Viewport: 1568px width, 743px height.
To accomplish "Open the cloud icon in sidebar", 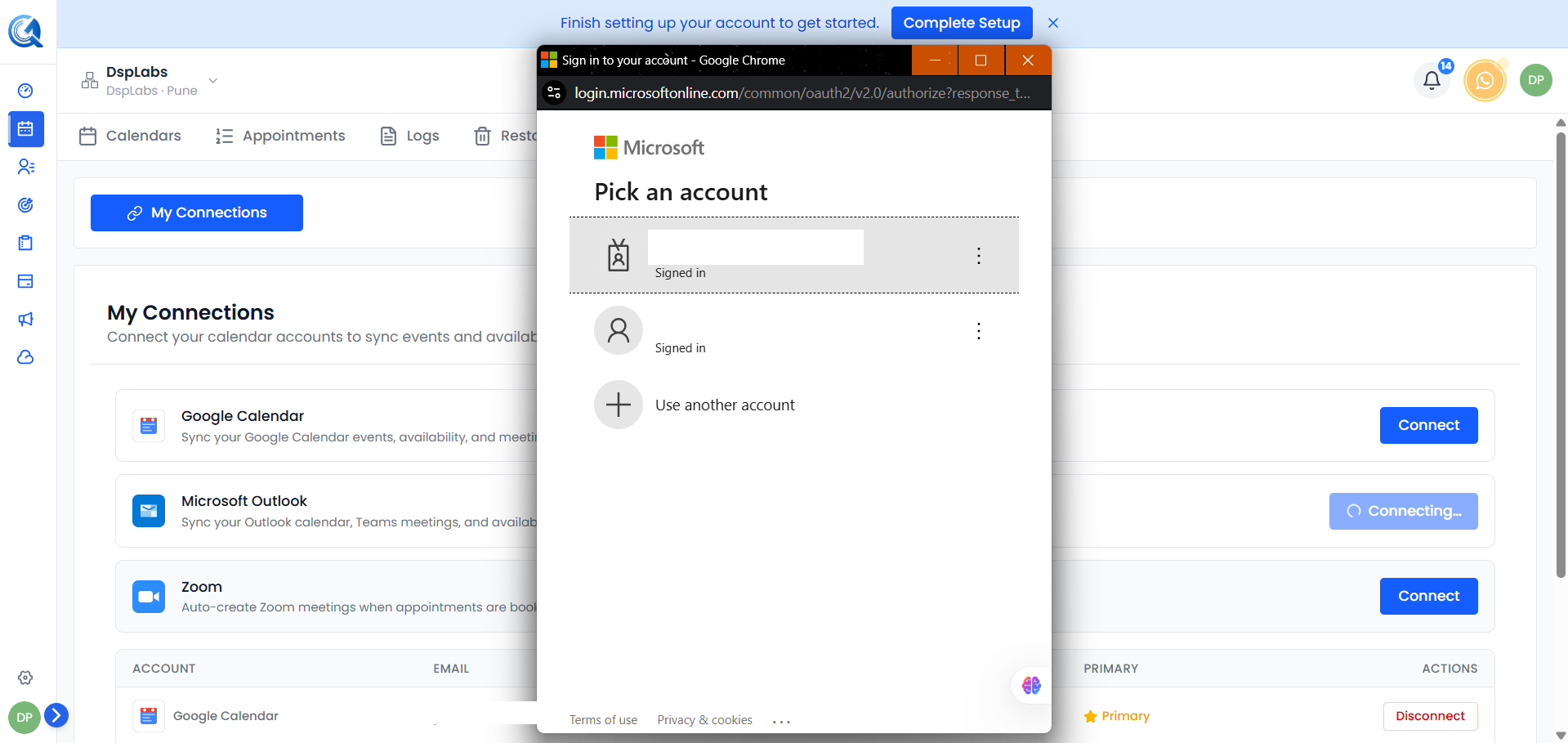I will click(25, 357).
